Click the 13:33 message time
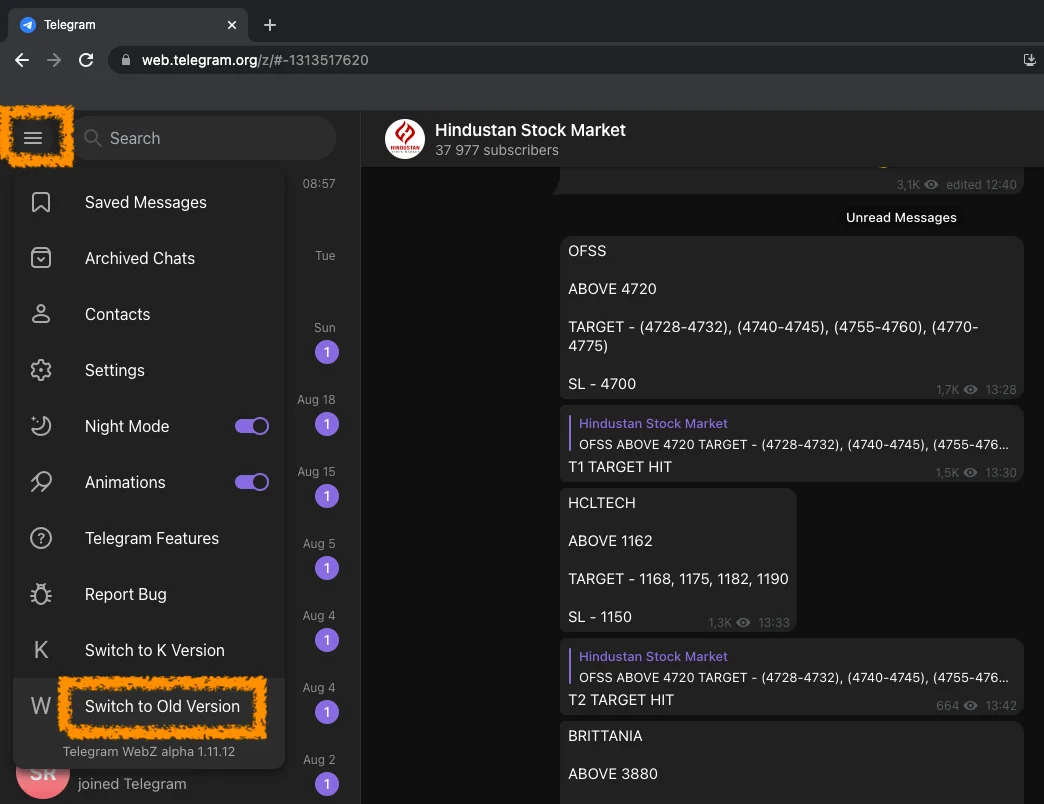The image size is (1044, 804). pos(774,622)
